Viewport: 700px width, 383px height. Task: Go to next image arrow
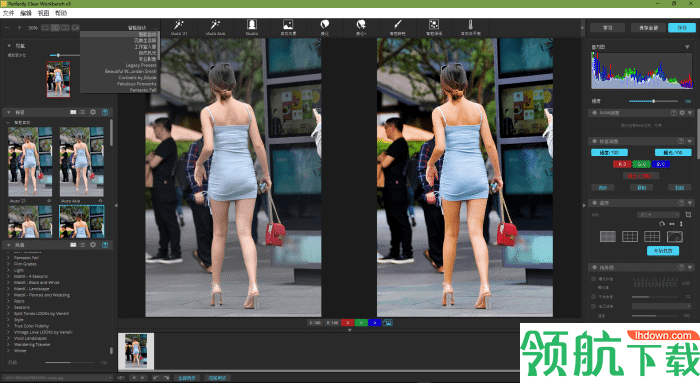[143, 378]
